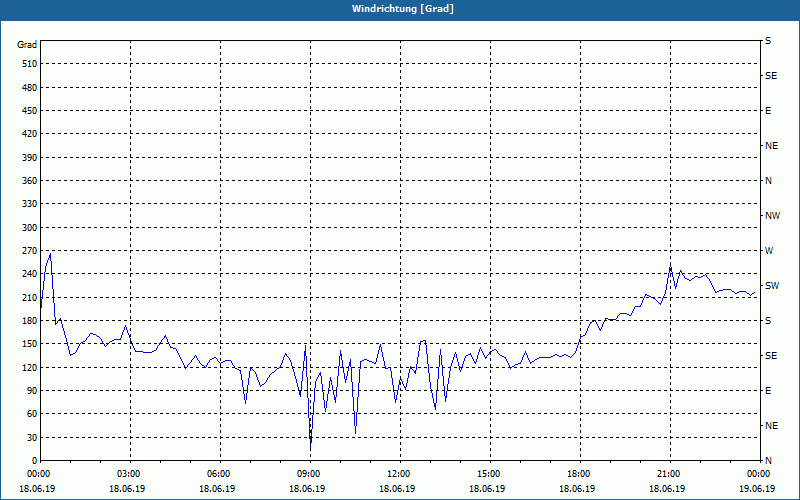800x500 pixels.
Task: Click the 15:00 time axis label
Action: (x=490, y=474)
